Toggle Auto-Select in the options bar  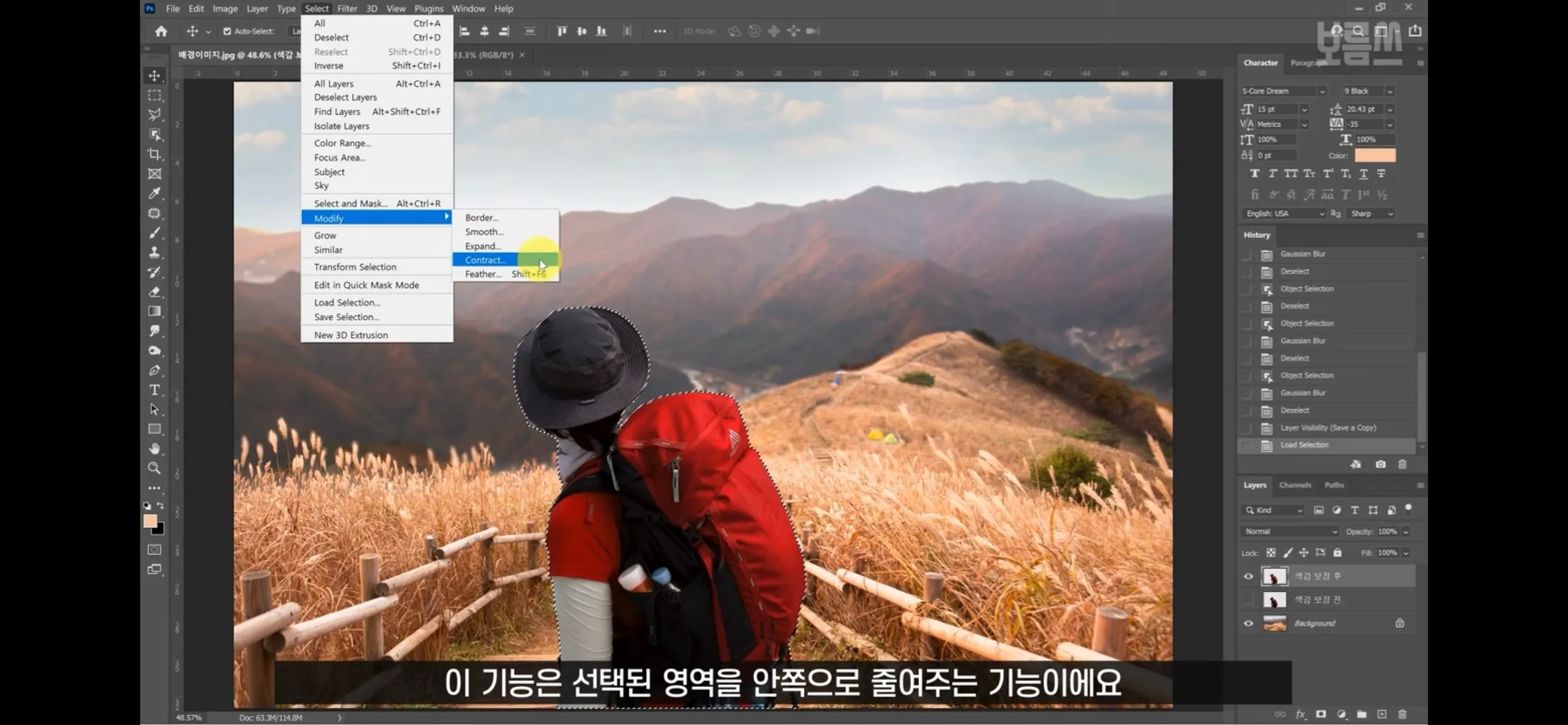pos(227,30)
